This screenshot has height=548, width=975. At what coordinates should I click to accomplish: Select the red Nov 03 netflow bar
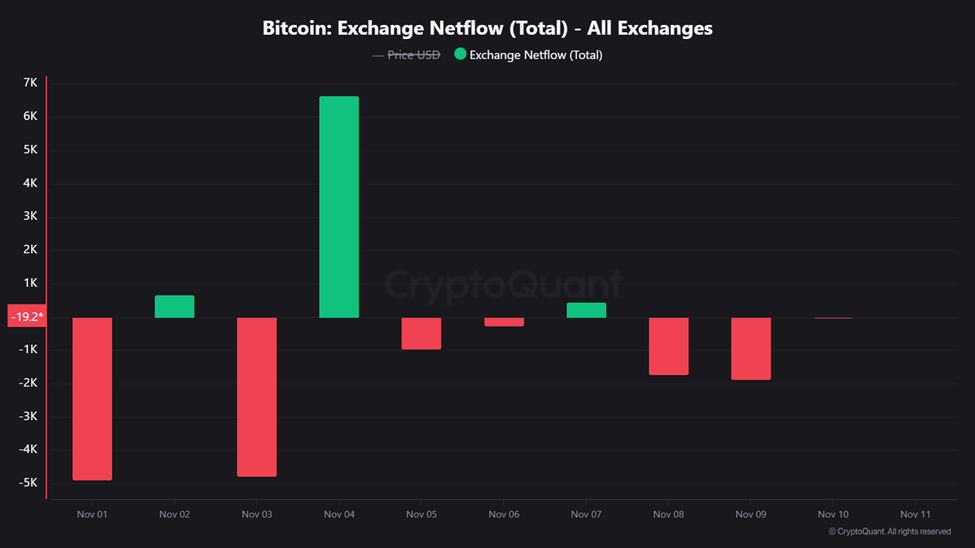point(257,397)
